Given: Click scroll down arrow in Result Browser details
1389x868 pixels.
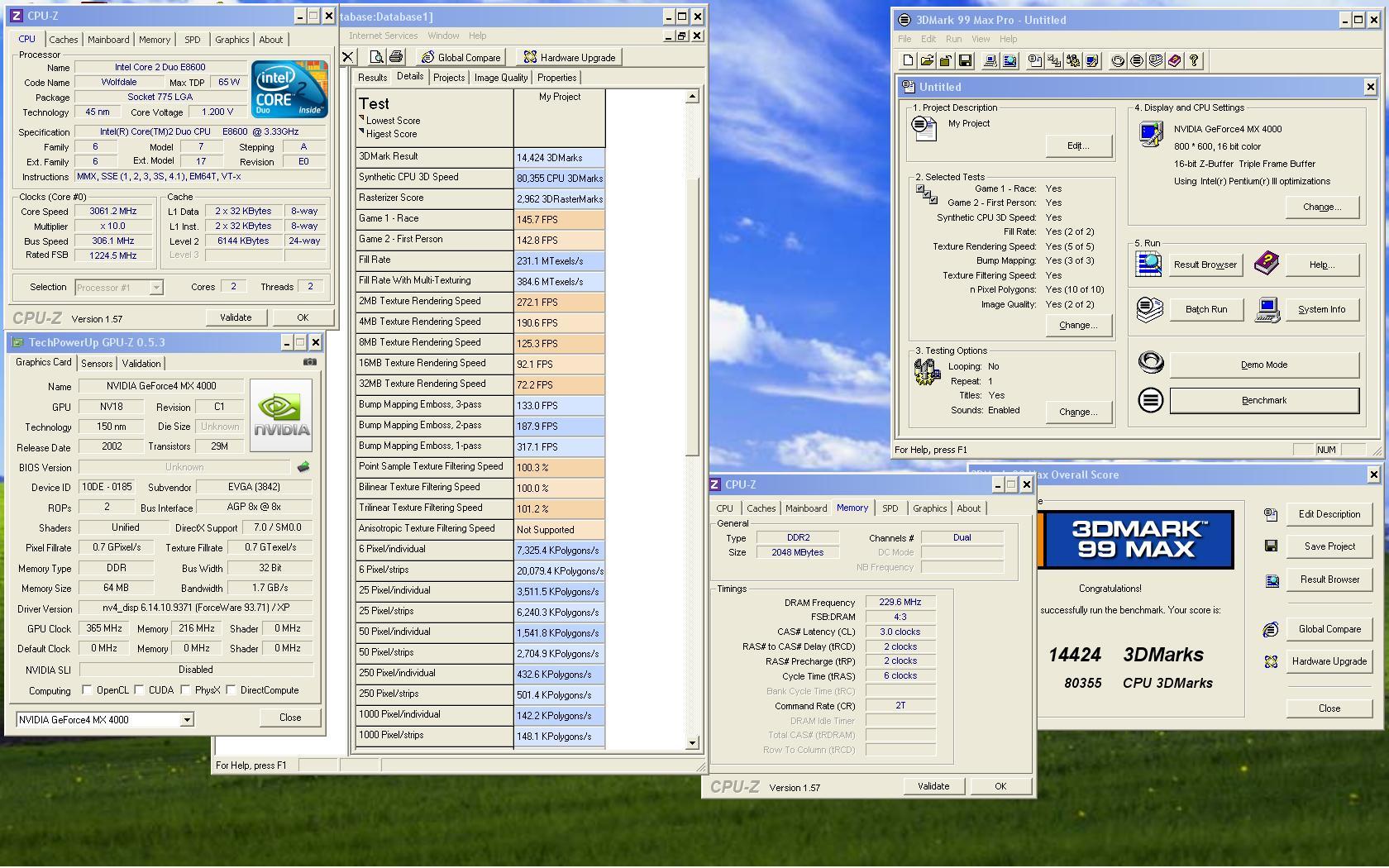Looking at the screenshot, I should pos(693,743).
